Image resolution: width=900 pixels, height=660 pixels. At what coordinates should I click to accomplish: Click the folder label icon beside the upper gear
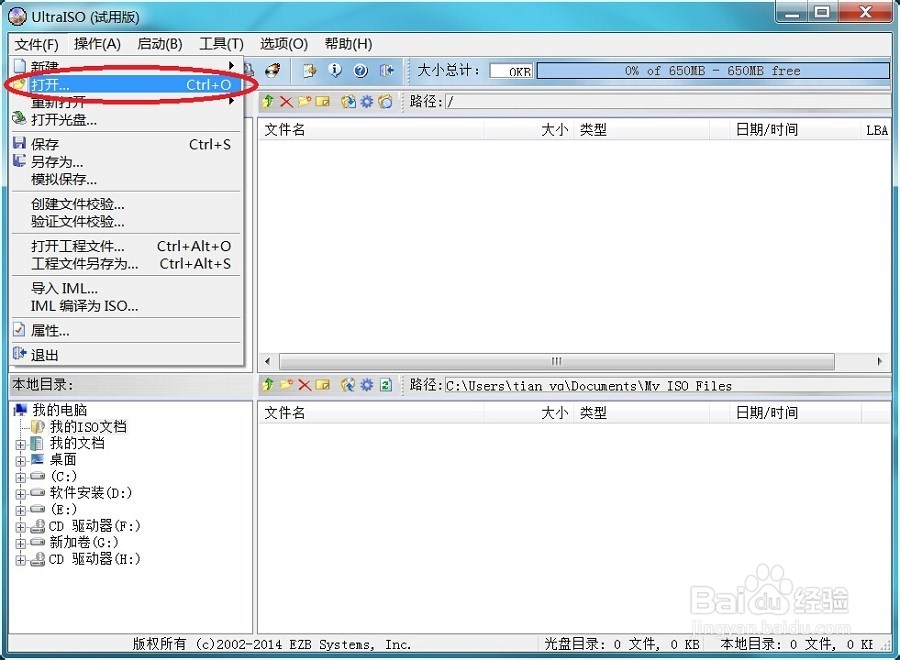click(x=385, y=102)
